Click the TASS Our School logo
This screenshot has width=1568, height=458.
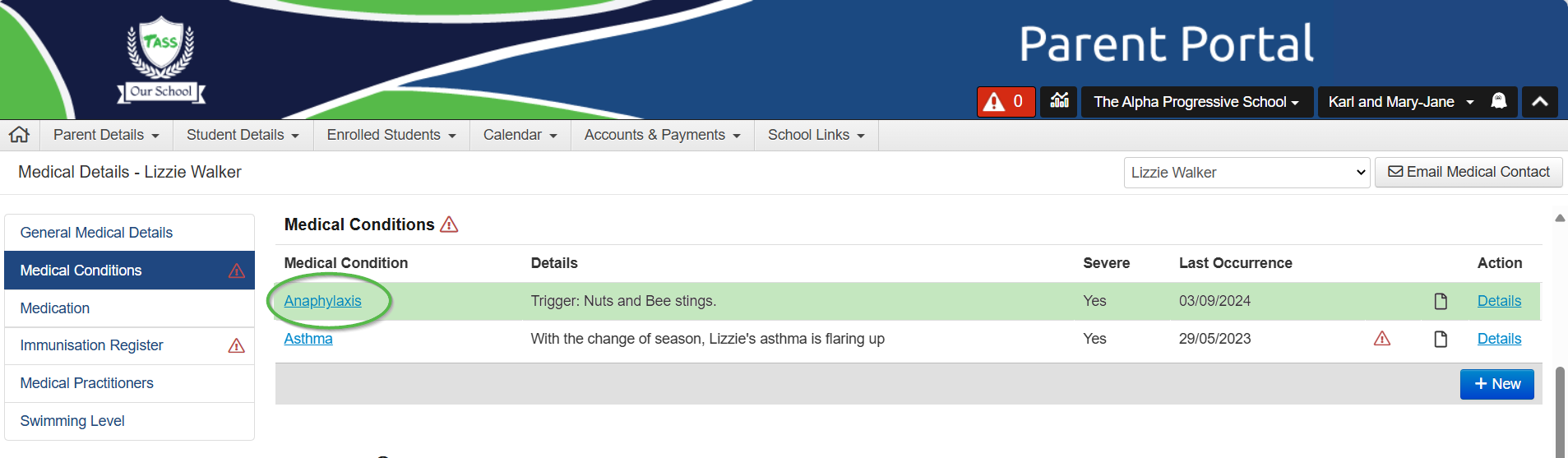tap(161, 59)
